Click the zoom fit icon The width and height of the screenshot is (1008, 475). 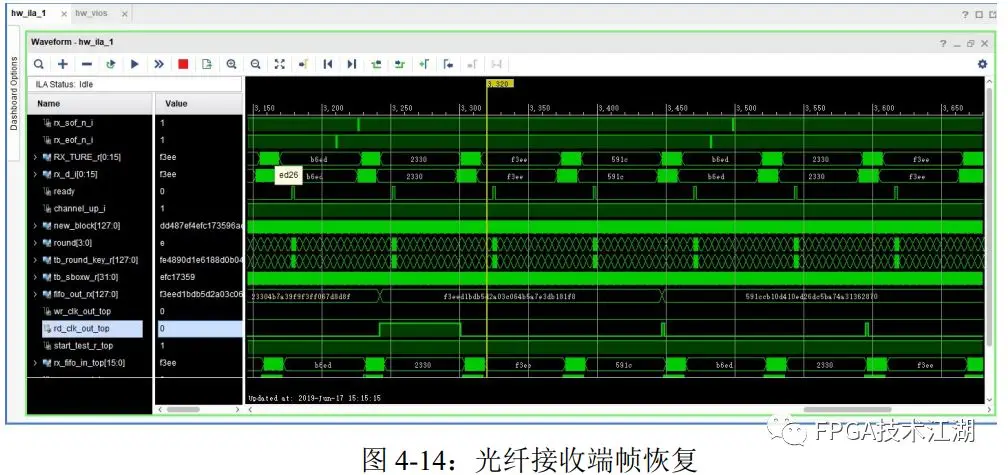280,64
